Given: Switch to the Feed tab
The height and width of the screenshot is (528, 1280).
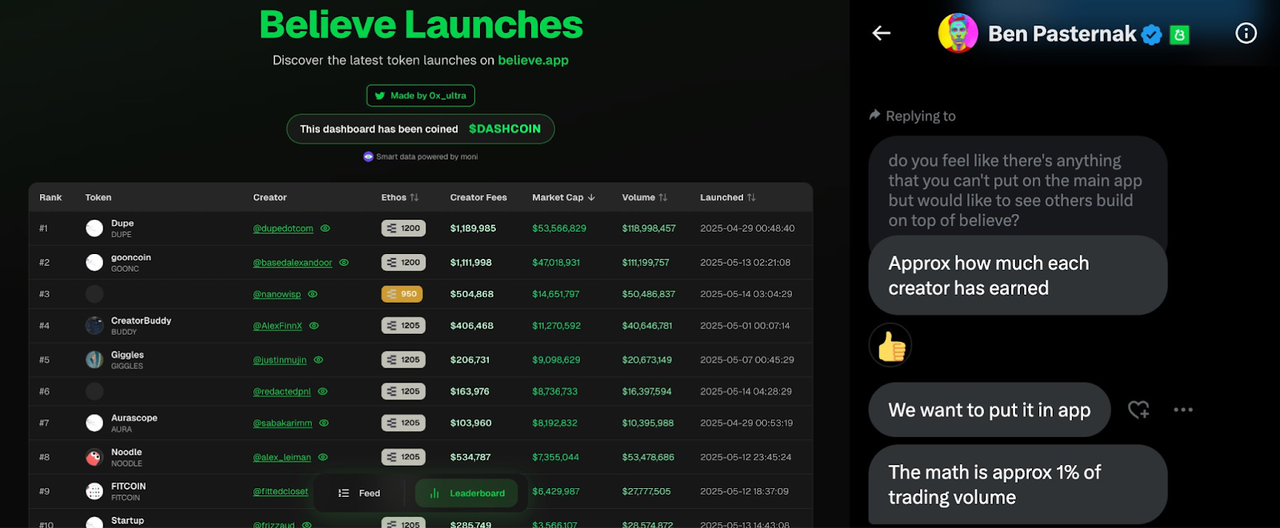Looking at the screenshot, I should [360, 493].
